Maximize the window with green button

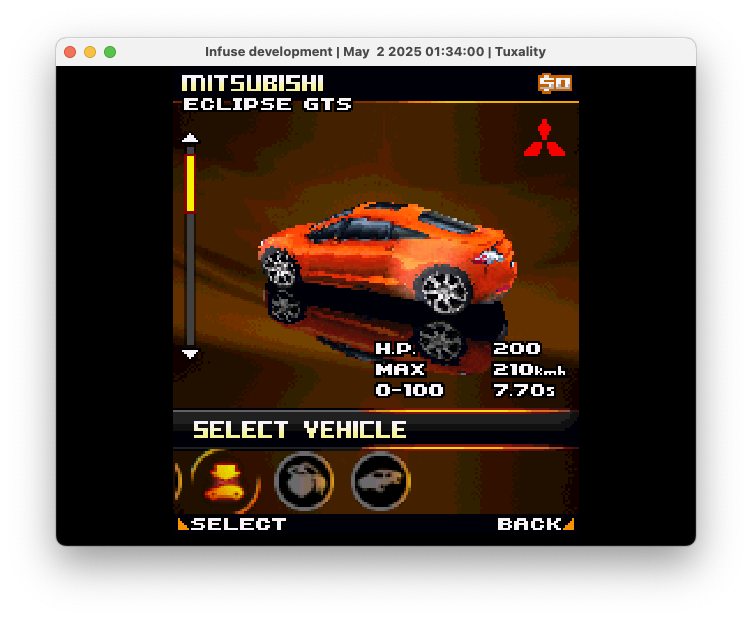[x=110, y=52]
